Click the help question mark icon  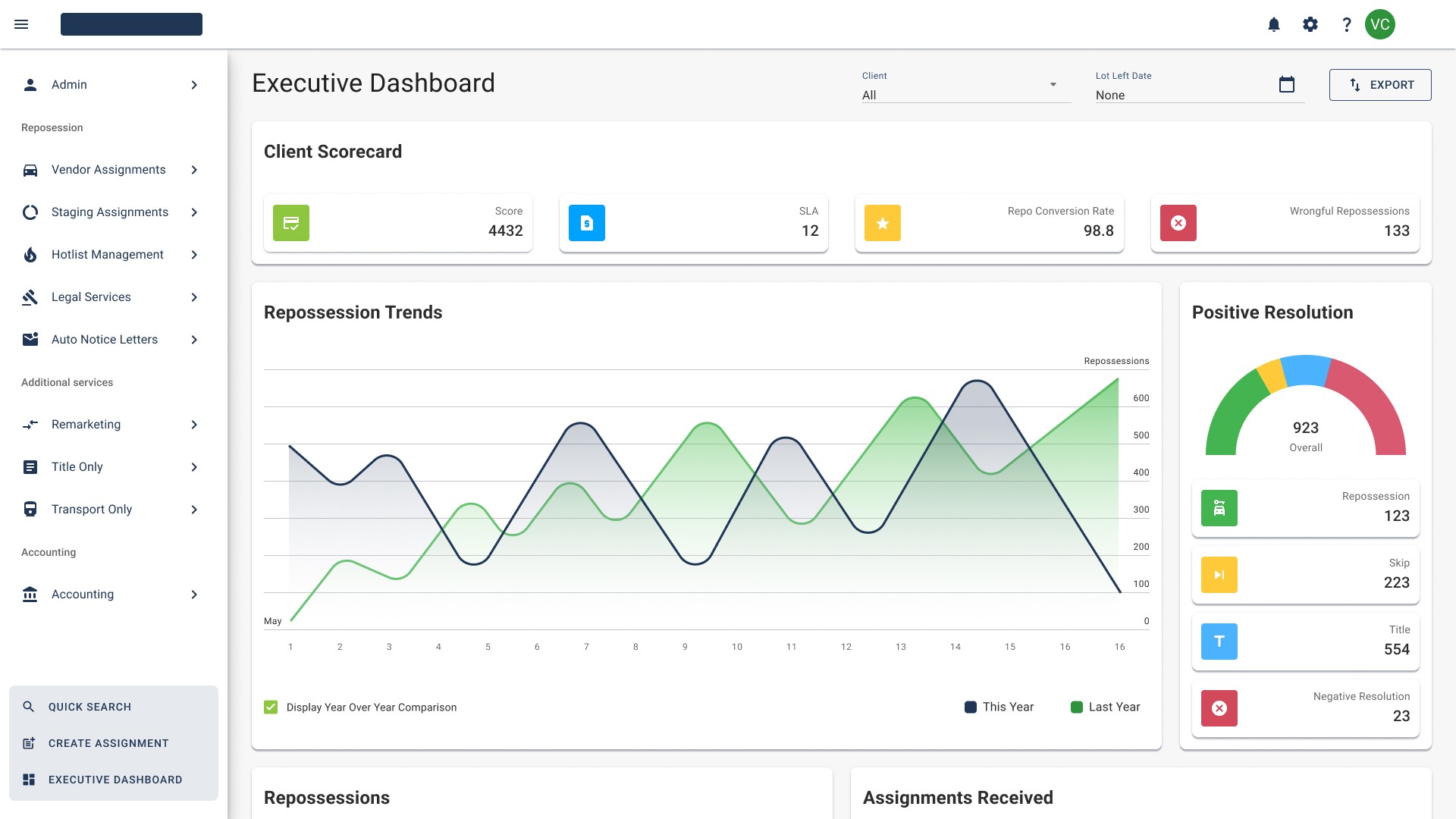[x=1347, y=24]
